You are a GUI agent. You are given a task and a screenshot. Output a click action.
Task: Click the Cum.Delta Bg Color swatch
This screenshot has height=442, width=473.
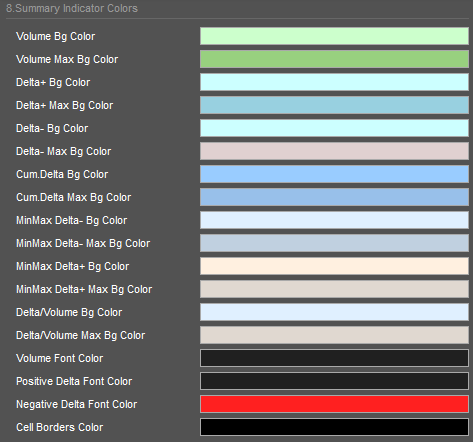[334, 174]
